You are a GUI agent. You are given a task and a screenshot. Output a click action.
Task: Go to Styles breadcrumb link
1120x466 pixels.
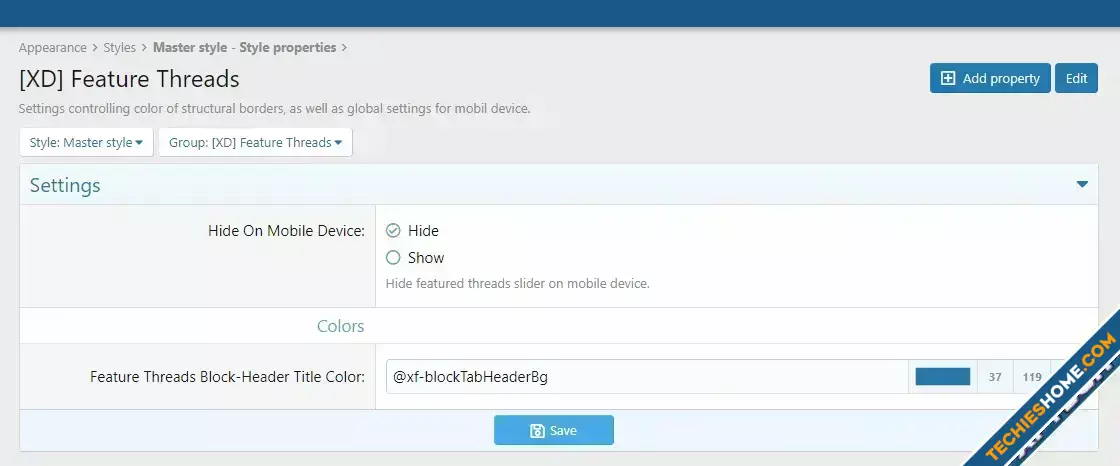[119, 48]
